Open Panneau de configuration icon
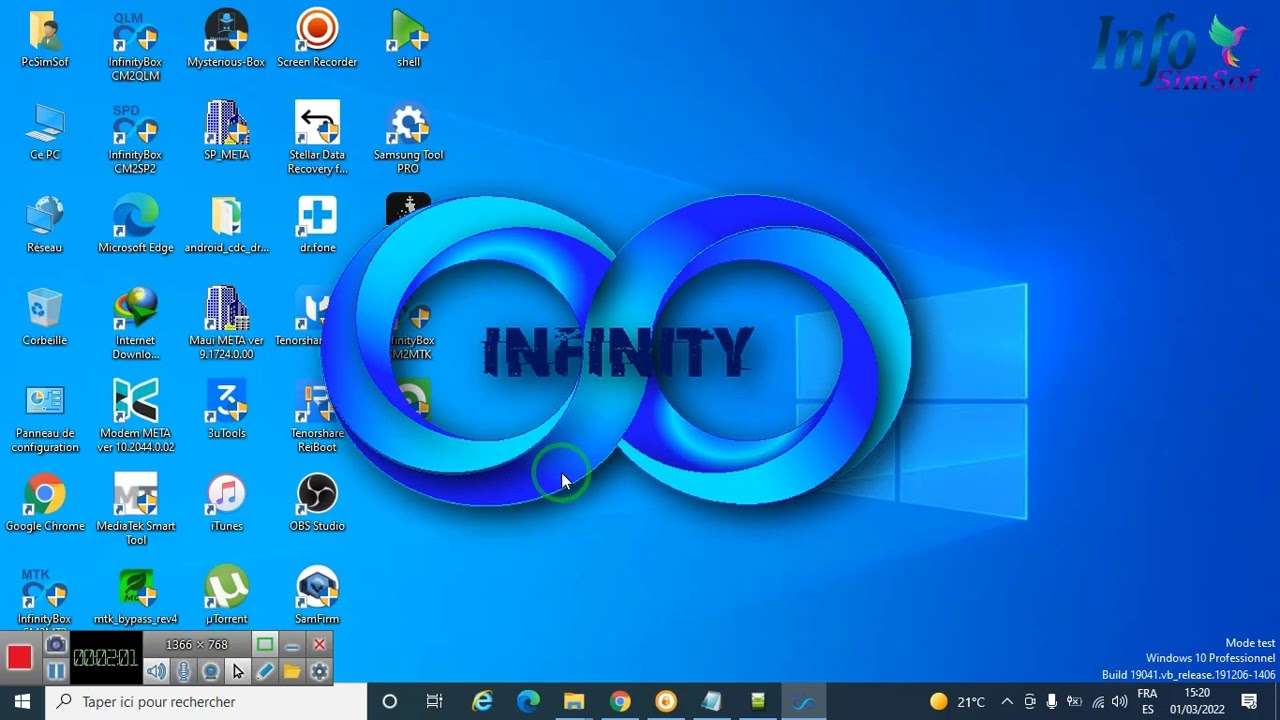 (45, 418)
